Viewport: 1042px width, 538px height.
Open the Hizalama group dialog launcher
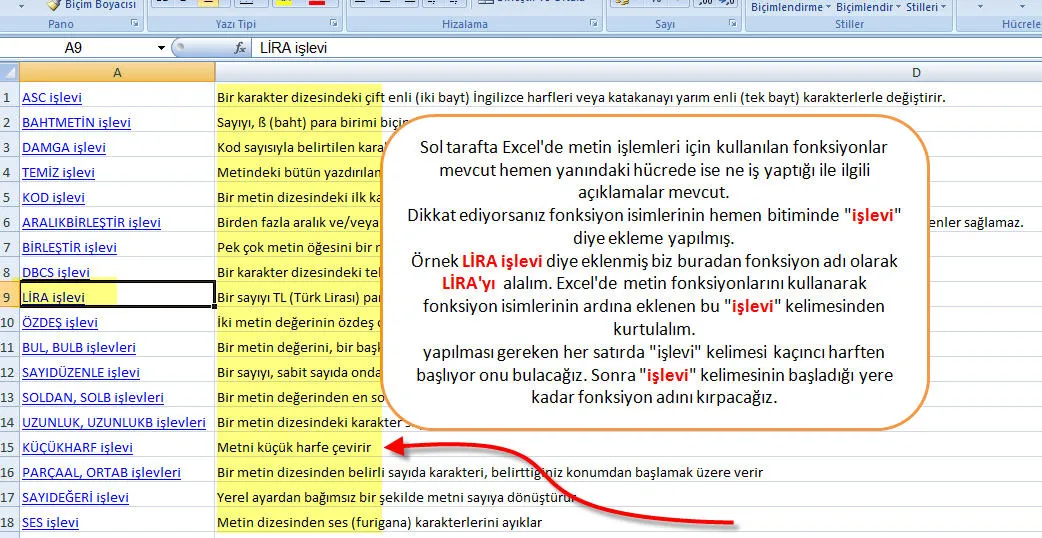(593, 23)
